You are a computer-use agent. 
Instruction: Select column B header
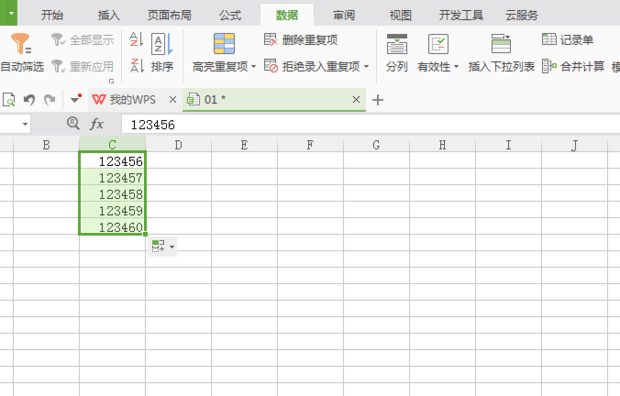[46, 144]
